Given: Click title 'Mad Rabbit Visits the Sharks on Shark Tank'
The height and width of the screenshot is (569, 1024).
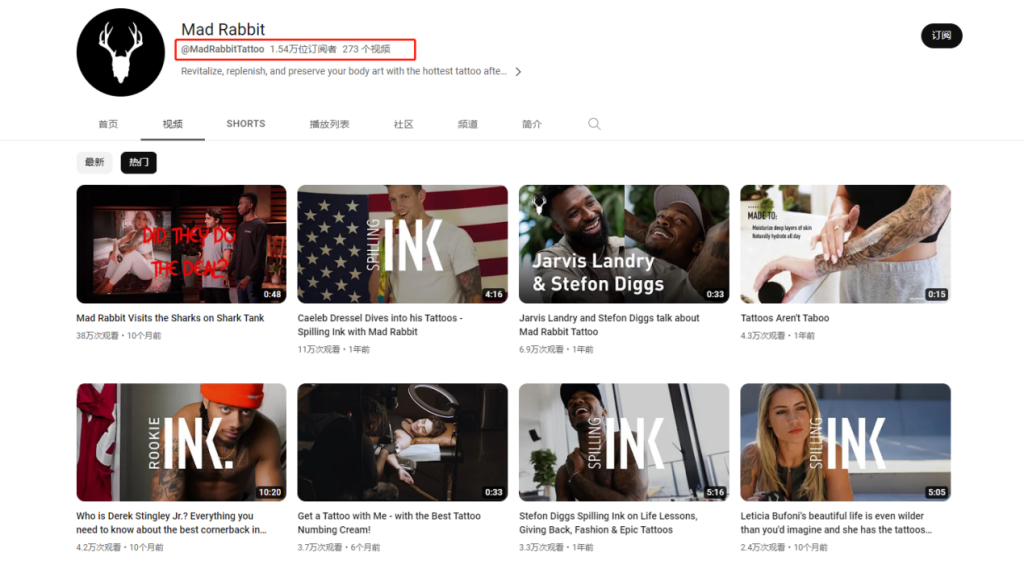Looking at the screenshot, I should click(x=170, y=318).
